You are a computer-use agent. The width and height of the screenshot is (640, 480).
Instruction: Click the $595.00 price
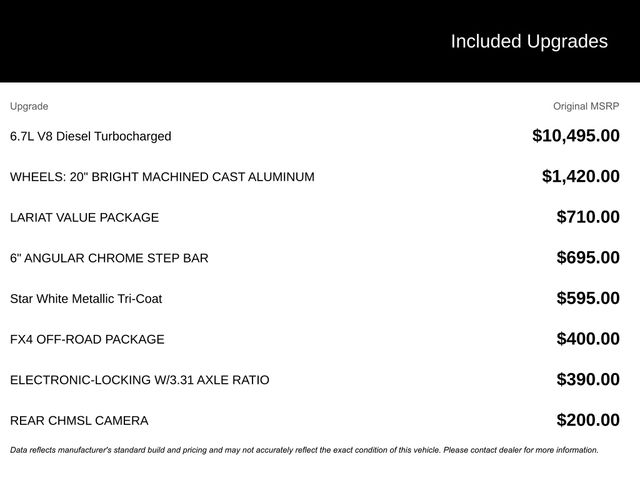[x=588, y=299]
